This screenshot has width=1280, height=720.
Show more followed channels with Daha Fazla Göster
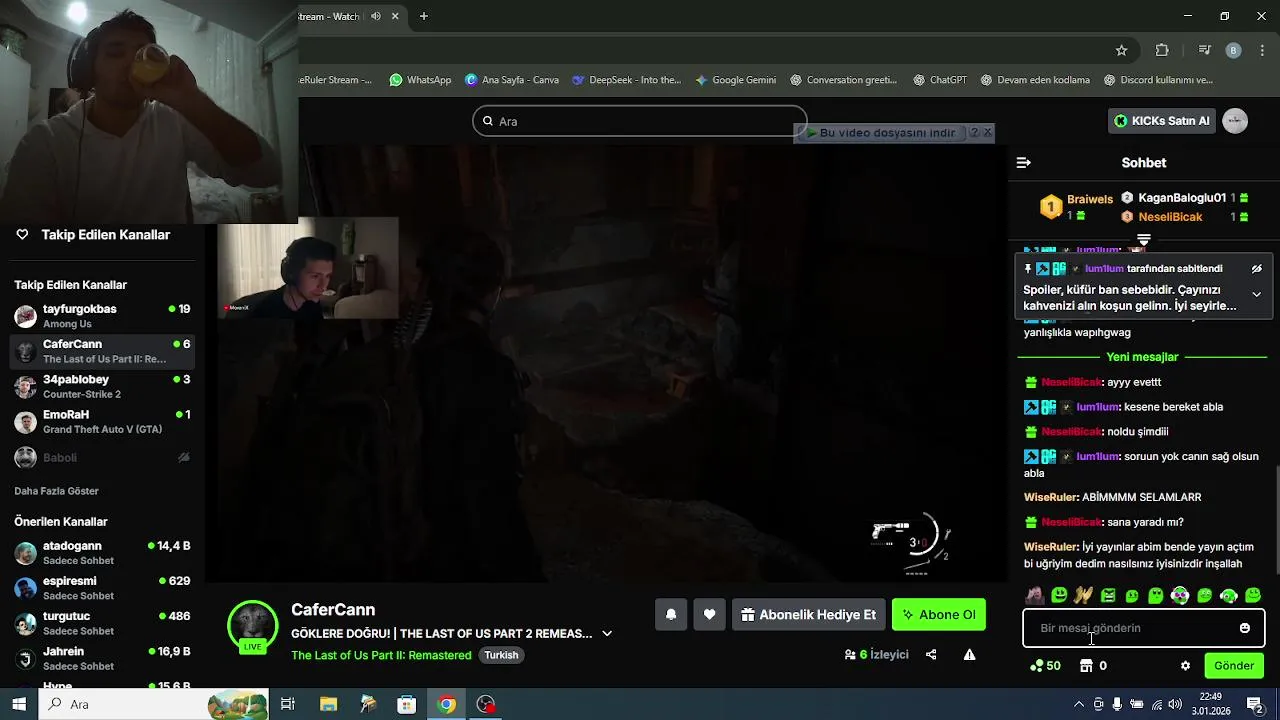[x=56, y=491]
